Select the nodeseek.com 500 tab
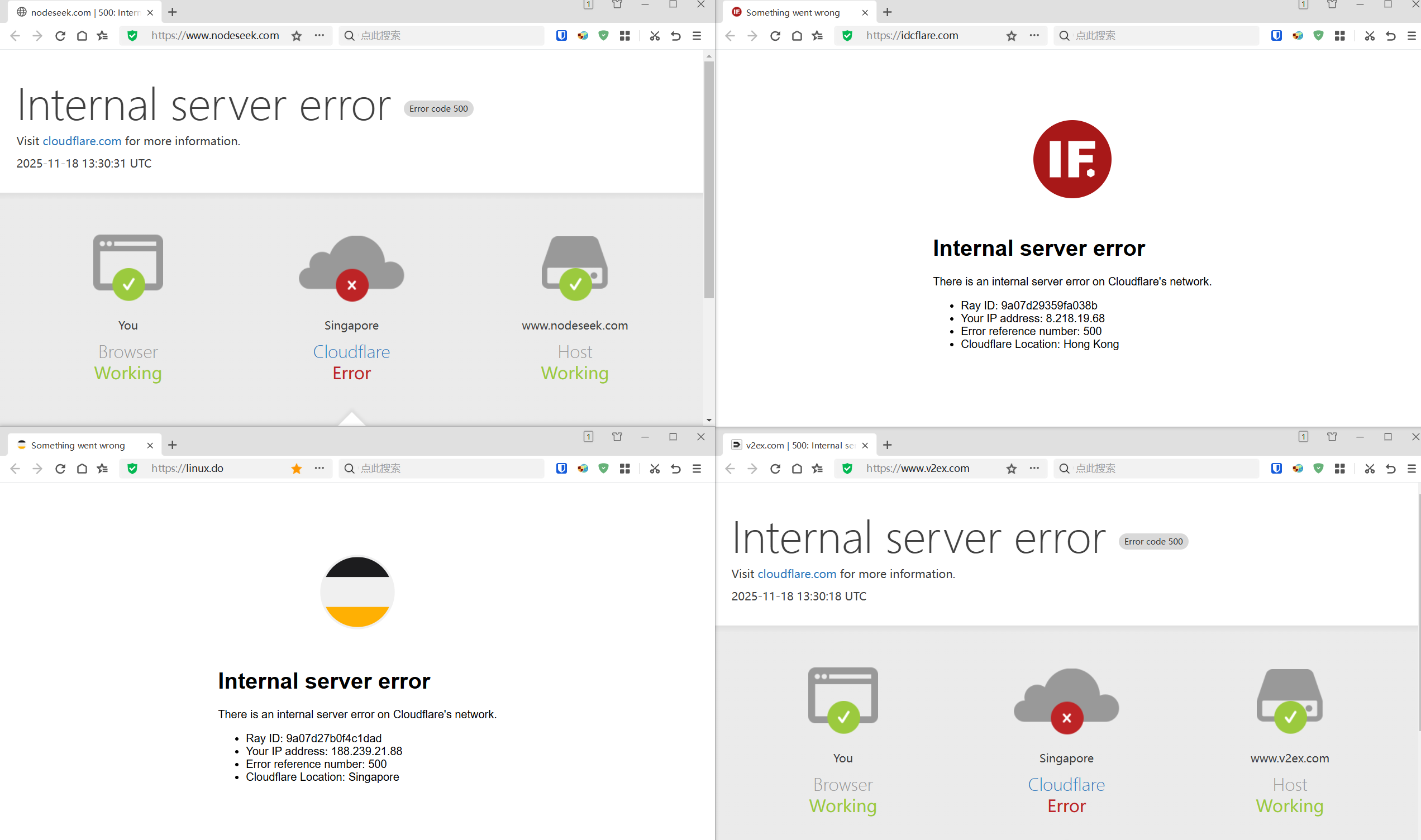 coord(84,12)
